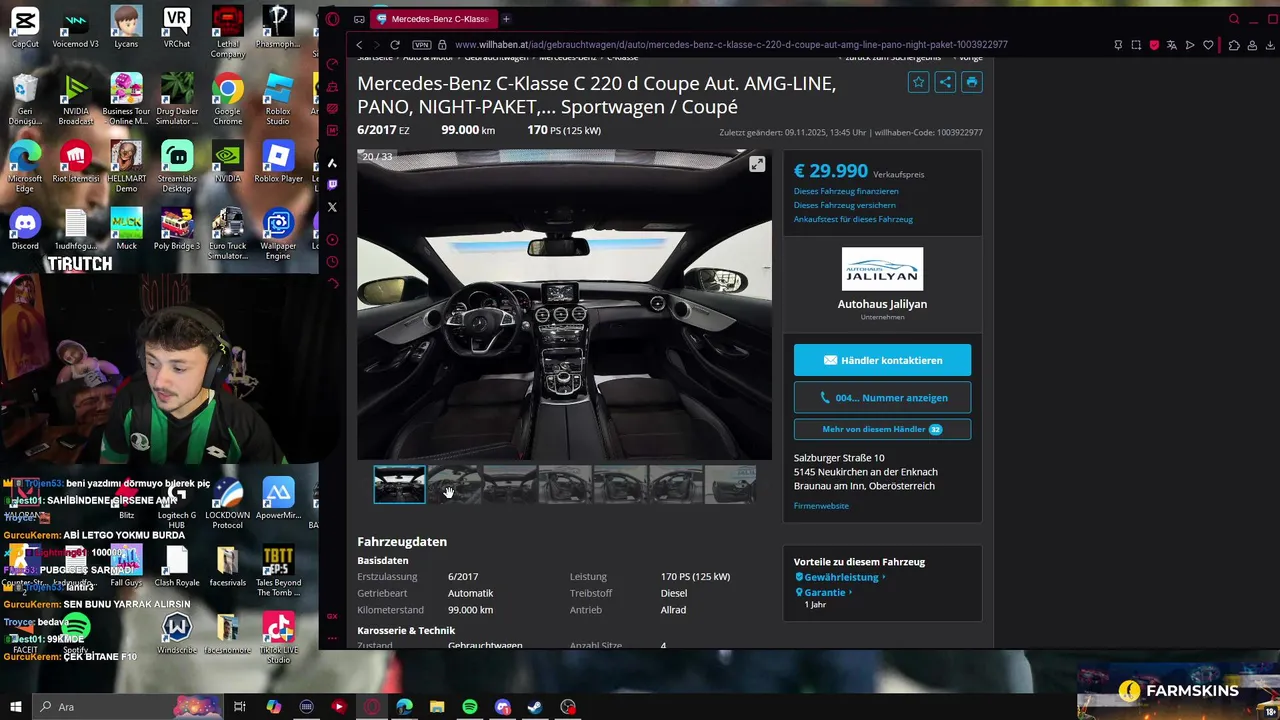Viewport: 1280px width, 720px height.
Task: Expand the Gewährleistung advantage
Action: 840,577
